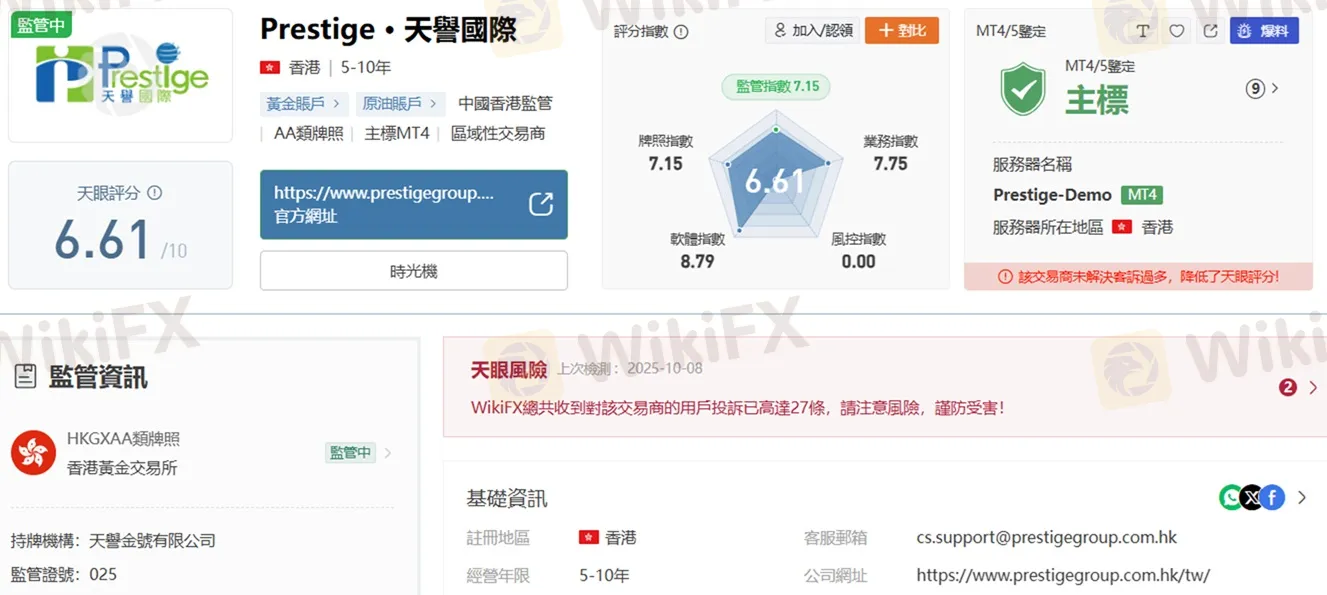Image resolution: width=1327 pixels, height=595 pixels.
Task: Click the T font size icon
Action: coord(1143,31)
